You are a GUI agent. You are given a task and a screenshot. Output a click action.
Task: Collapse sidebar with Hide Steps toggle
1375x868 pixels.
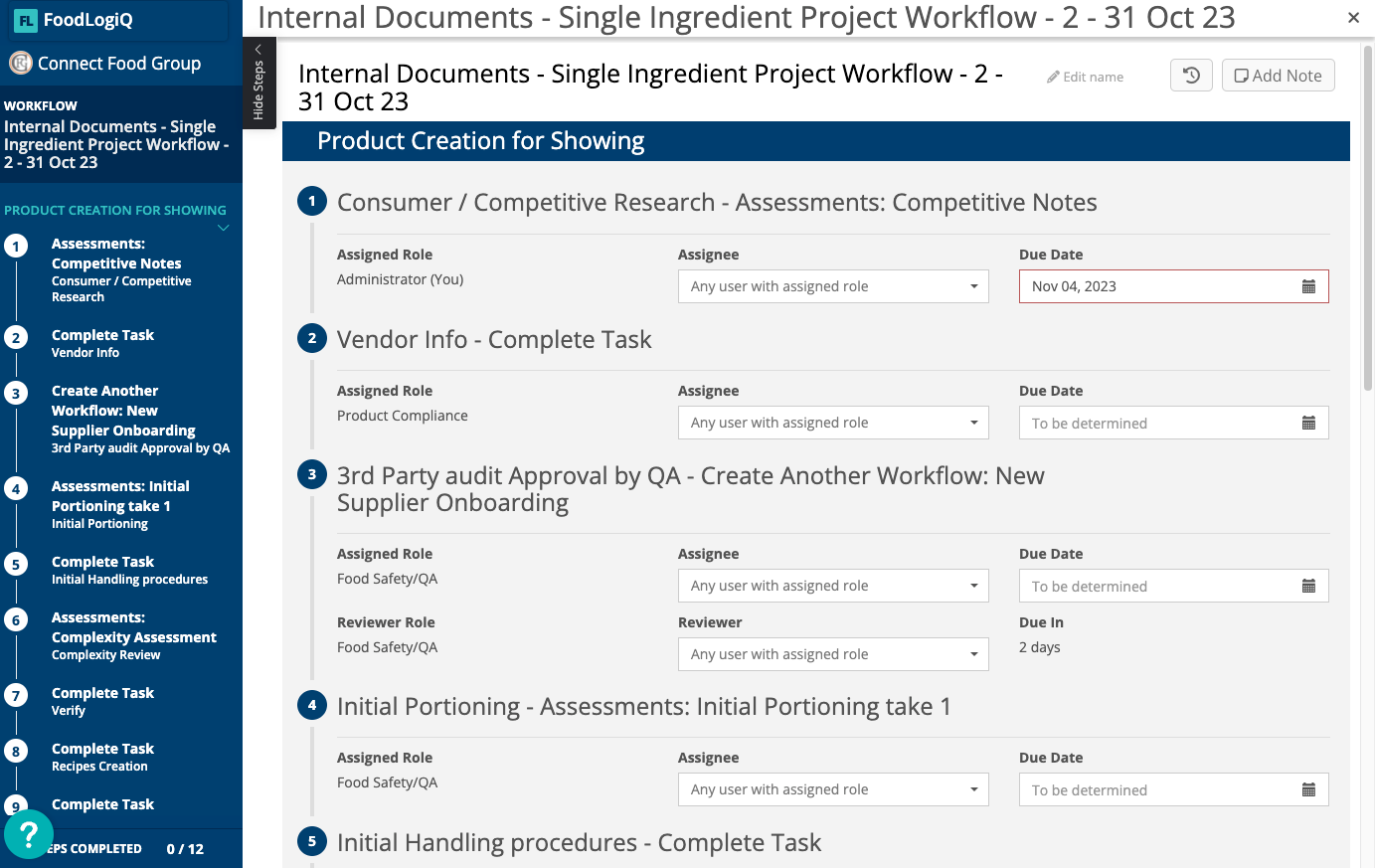(258, 84)
